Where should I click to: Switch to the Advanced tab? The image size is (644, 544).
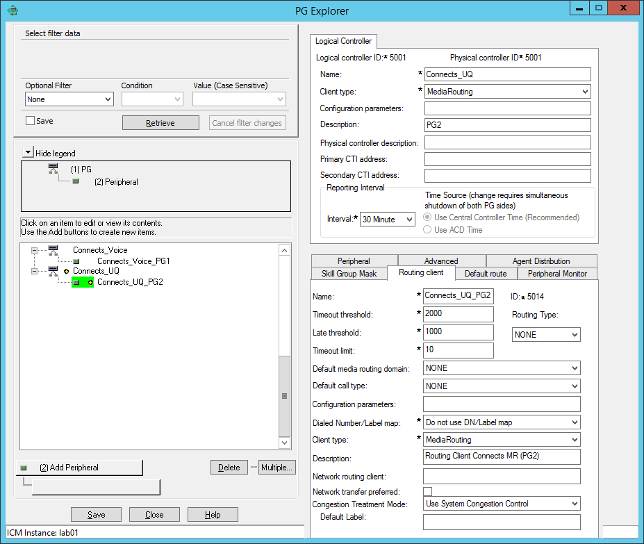[x=442, y=261]
